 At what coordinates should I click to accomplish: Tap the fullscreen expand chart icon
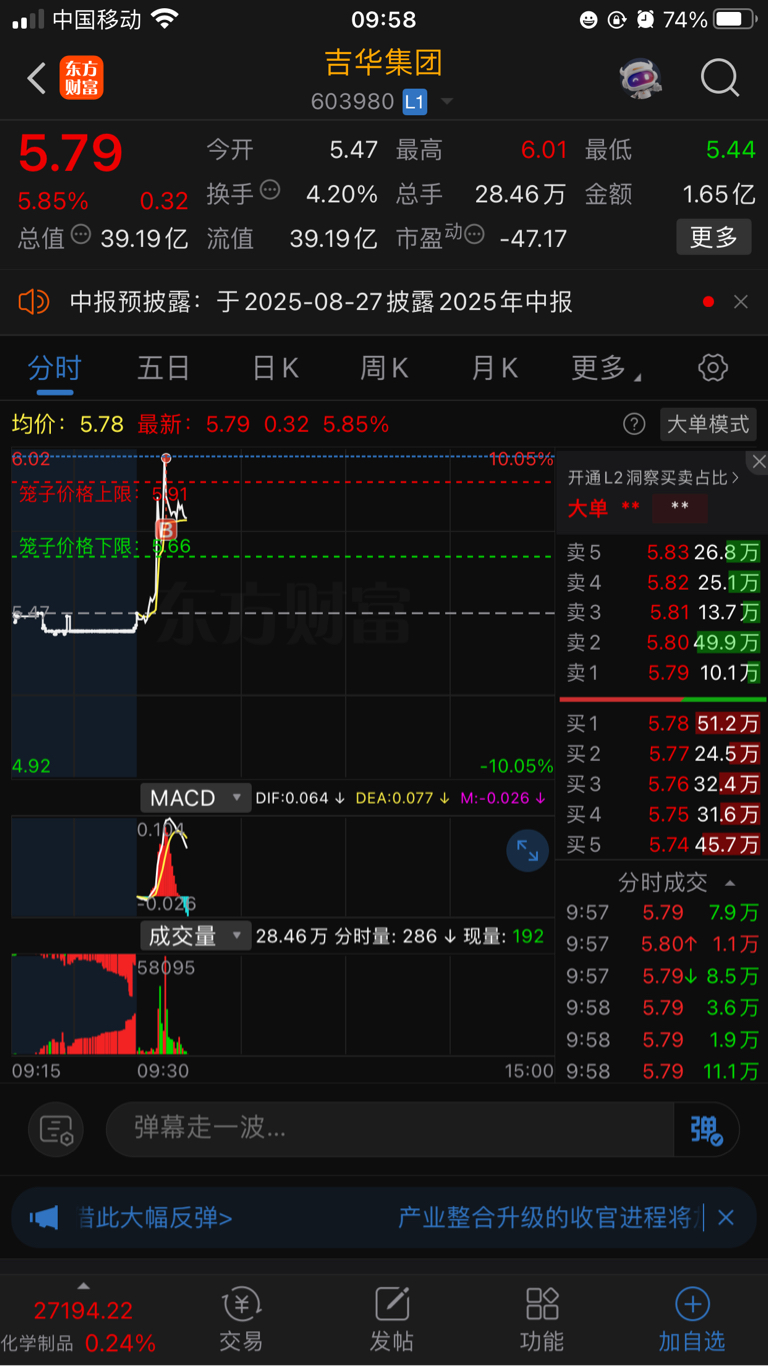point(527,851)
